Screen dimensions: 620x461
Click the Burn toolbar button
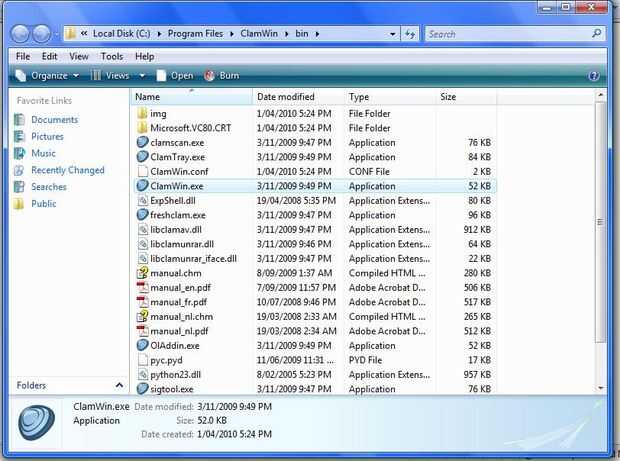pyautogui.click(x=222, y=76)
